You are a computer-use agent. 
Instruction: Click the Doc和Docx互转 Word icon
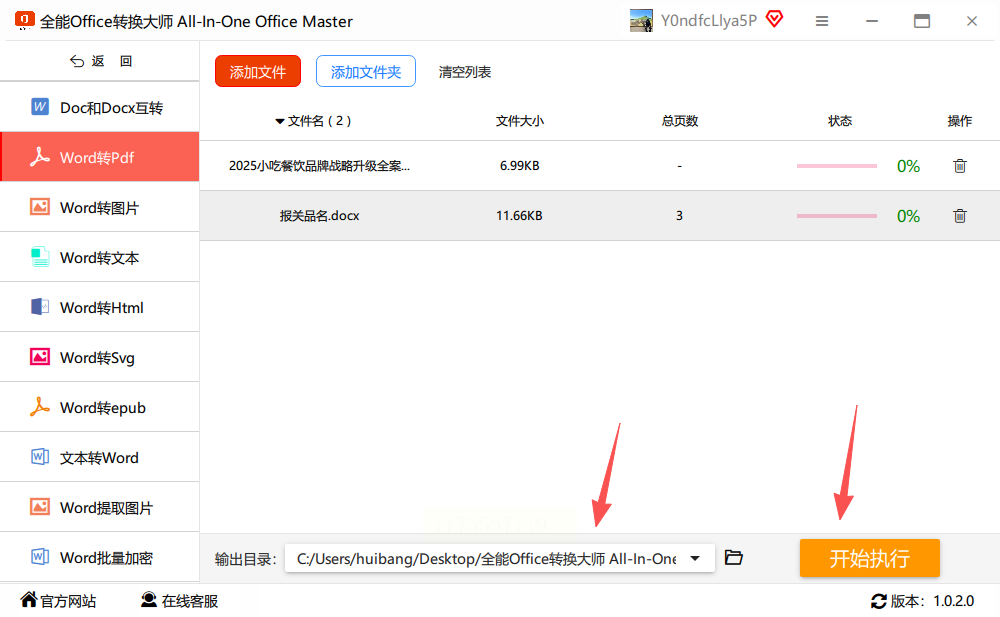40,107
